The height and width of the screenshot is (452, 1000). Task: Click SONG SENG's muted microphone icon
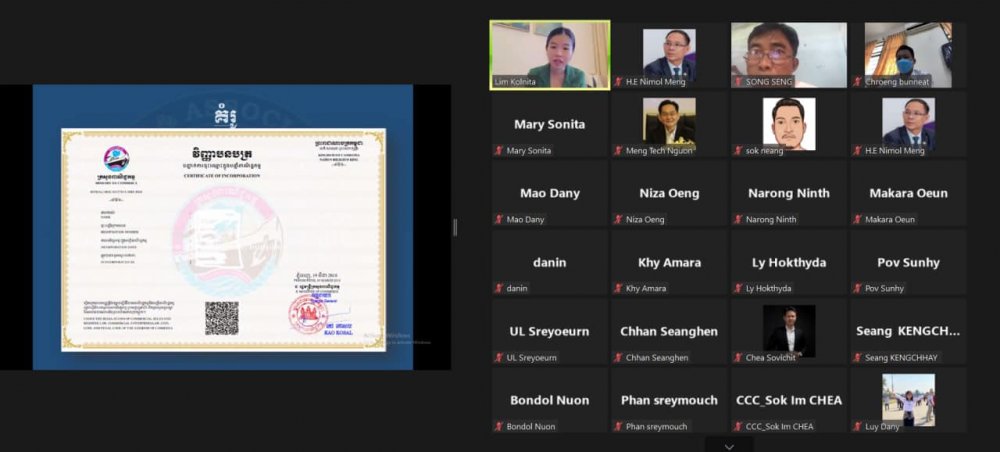click(738, 82)
